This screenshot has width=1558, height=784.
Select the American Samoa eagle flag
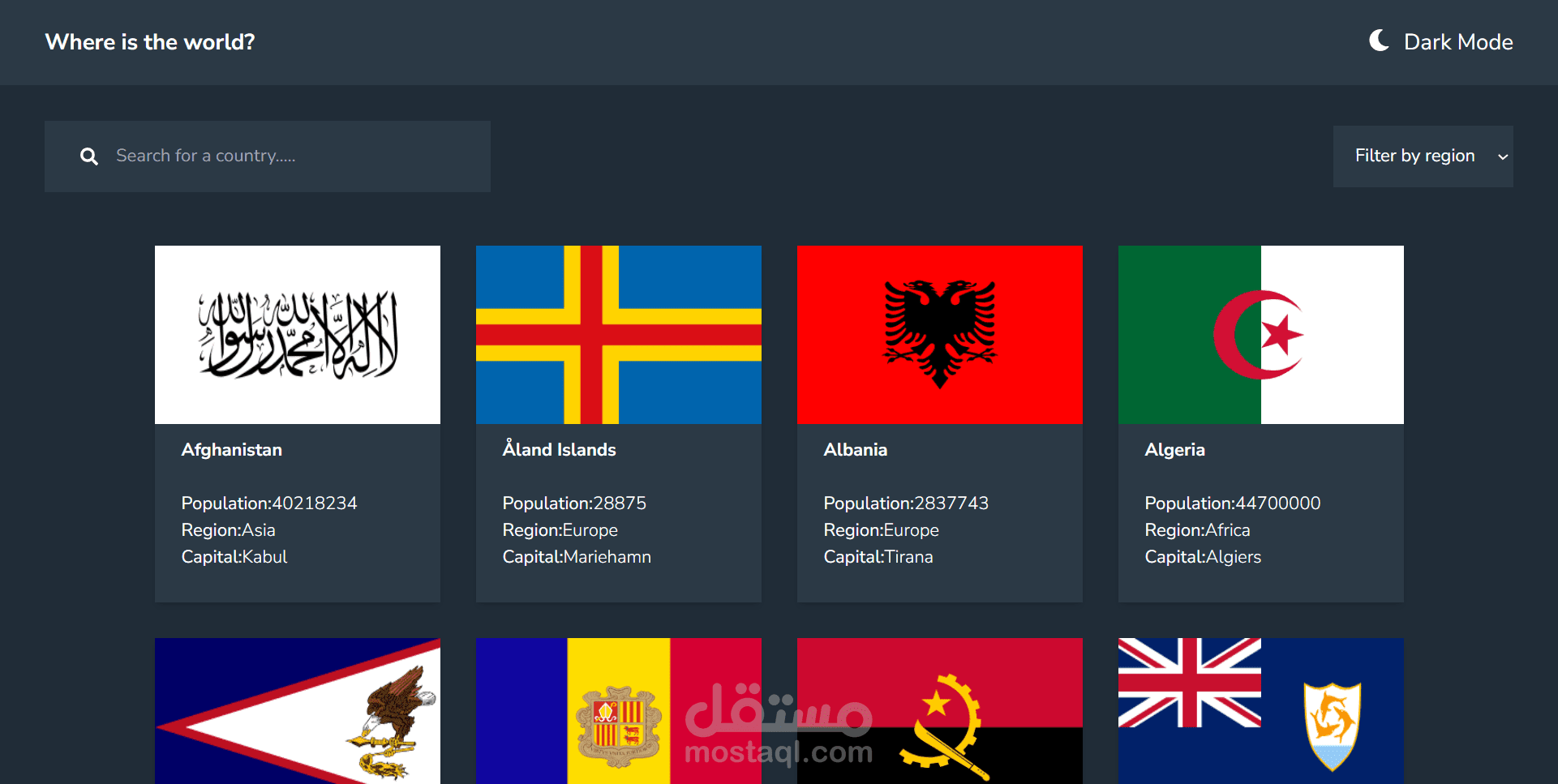(298, 711)
